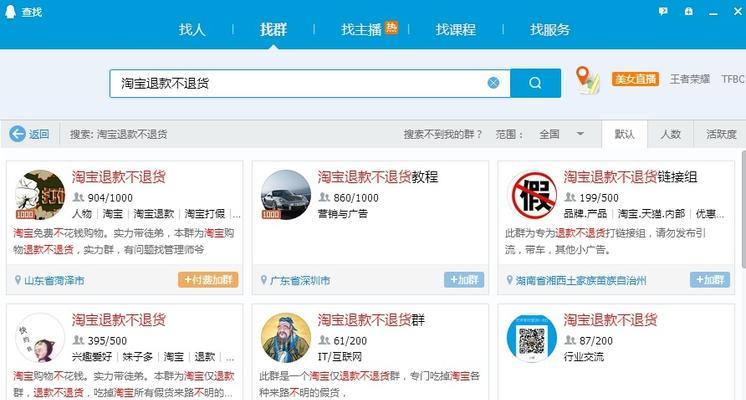Click the title bar skin/bell icon
The image size is (746, 400).
click(x=688, y=11)
